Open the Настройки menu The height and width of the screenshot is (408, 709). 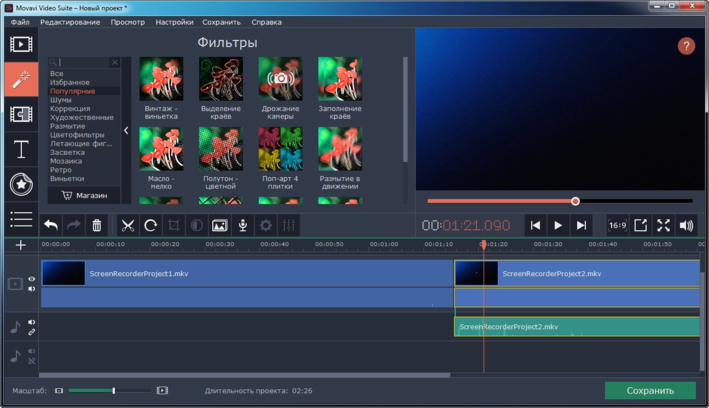pos(175,22)
